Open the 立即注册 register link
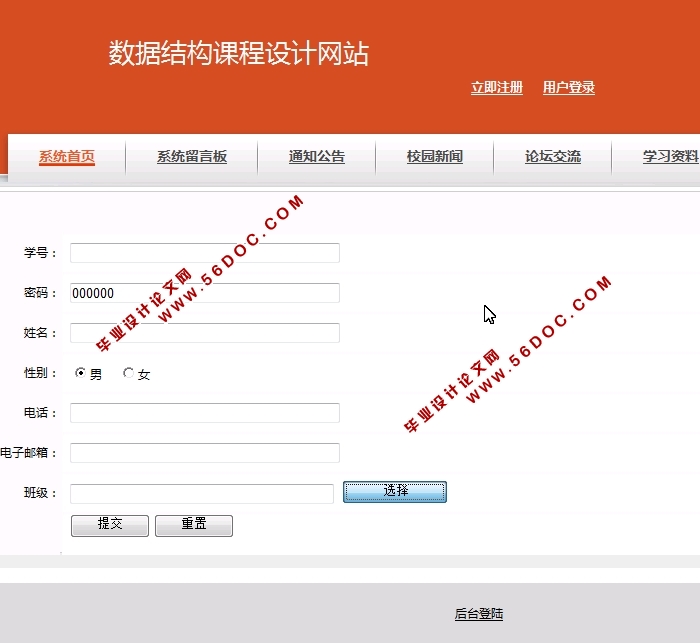 click(x=496, y=88)
